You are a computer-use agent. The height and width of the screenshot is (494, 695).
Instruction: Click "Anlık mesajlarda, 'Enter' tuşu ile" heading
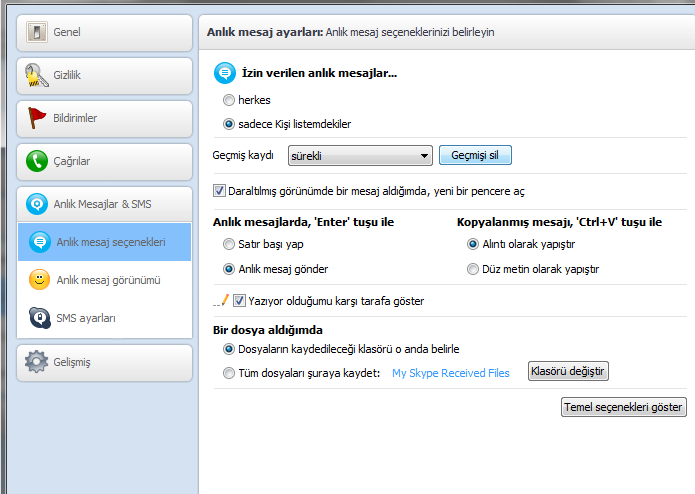tap(303, 222)
